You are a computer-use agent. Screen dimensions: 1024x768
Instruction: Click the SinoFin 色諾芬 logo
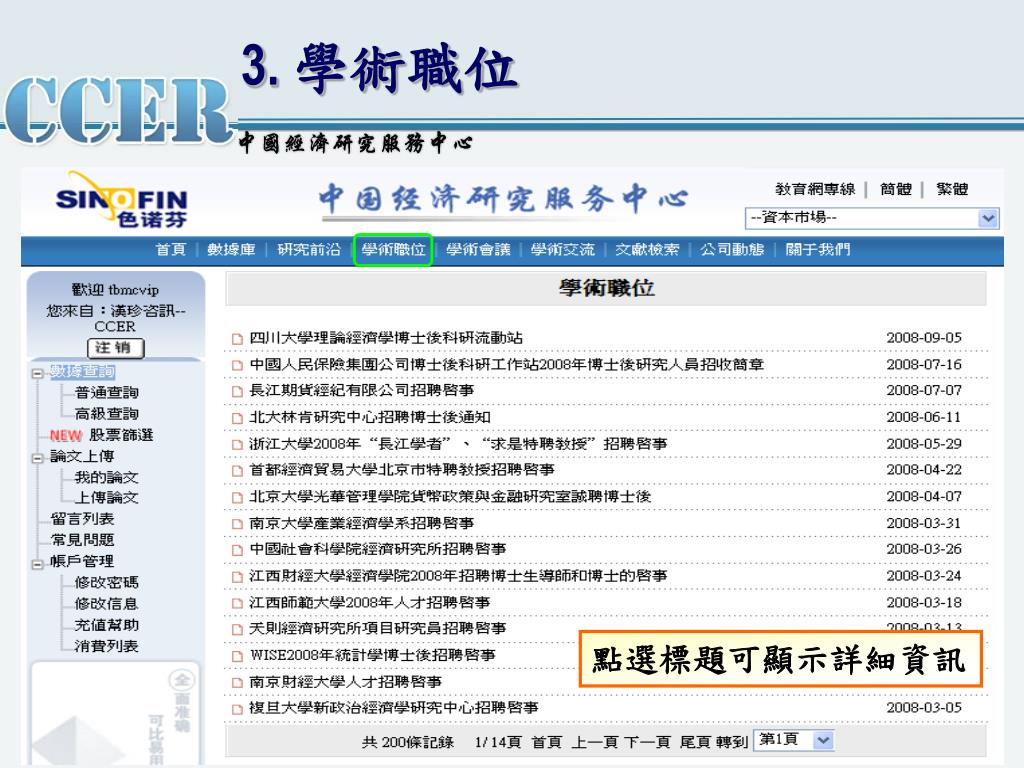coord(121,199)
